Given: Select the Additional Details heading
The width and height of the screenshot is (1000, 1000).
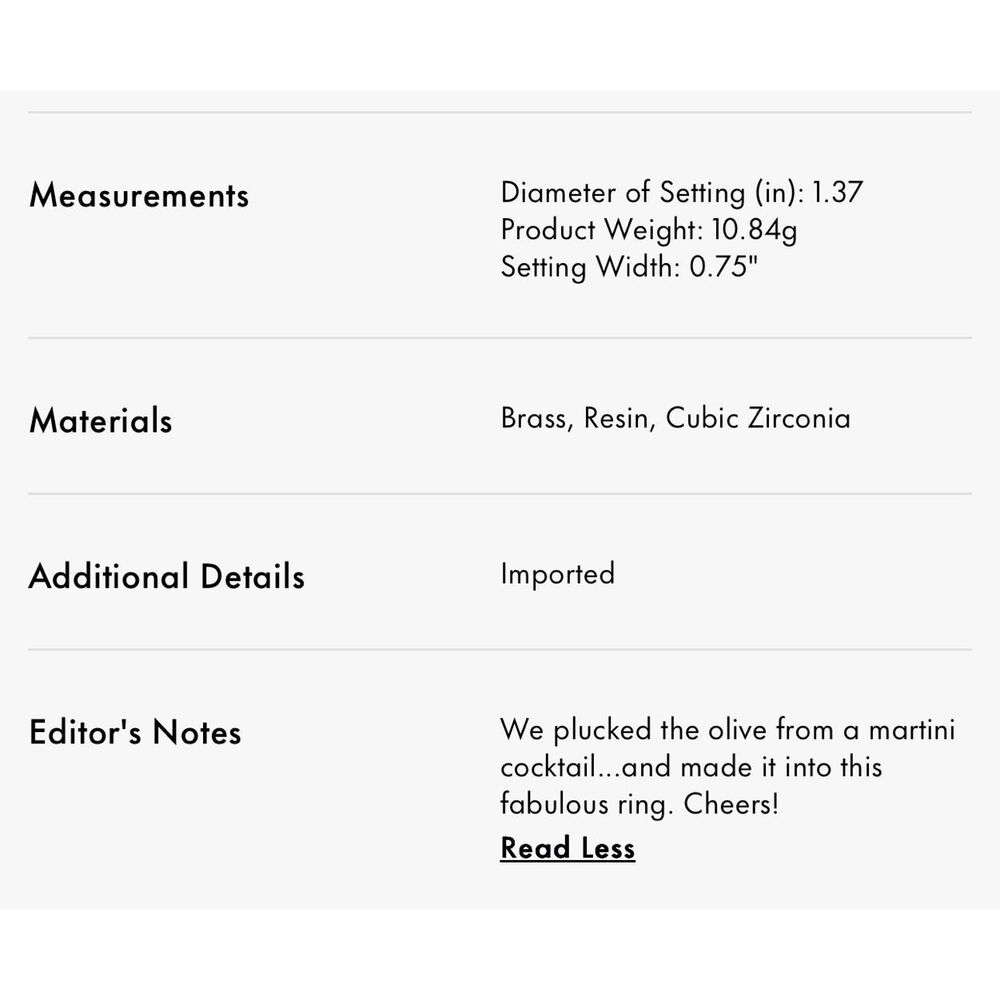Looking at the screenshot, I should (x=166, y=577).
